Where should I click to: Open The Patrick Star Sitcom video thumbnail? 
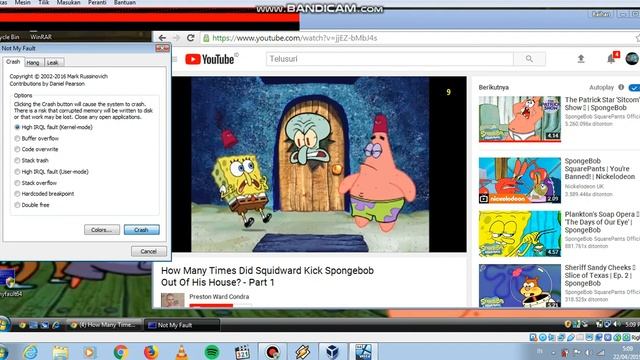520,119
